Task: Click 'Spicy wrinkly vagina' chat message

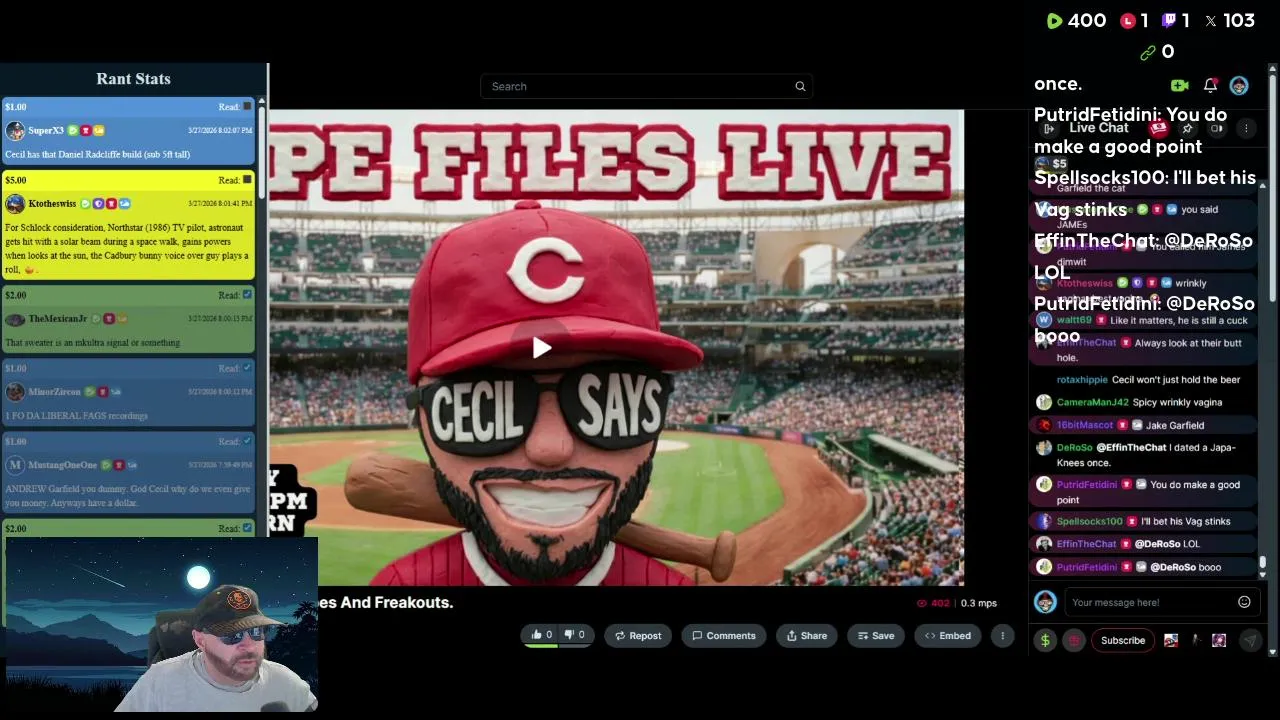Action: pos(1177,402)
